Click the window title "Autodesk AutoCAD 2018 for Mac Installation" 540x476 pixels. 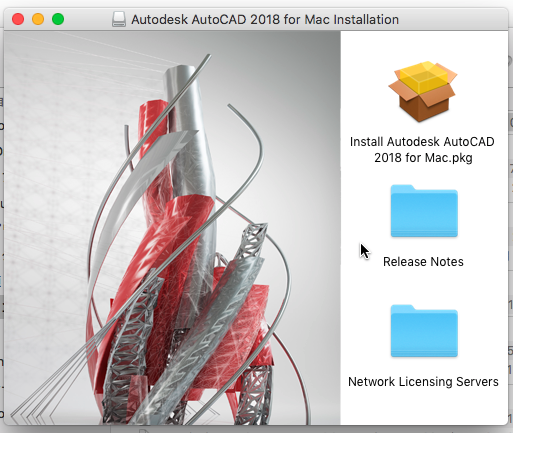[x=265, y=20]
